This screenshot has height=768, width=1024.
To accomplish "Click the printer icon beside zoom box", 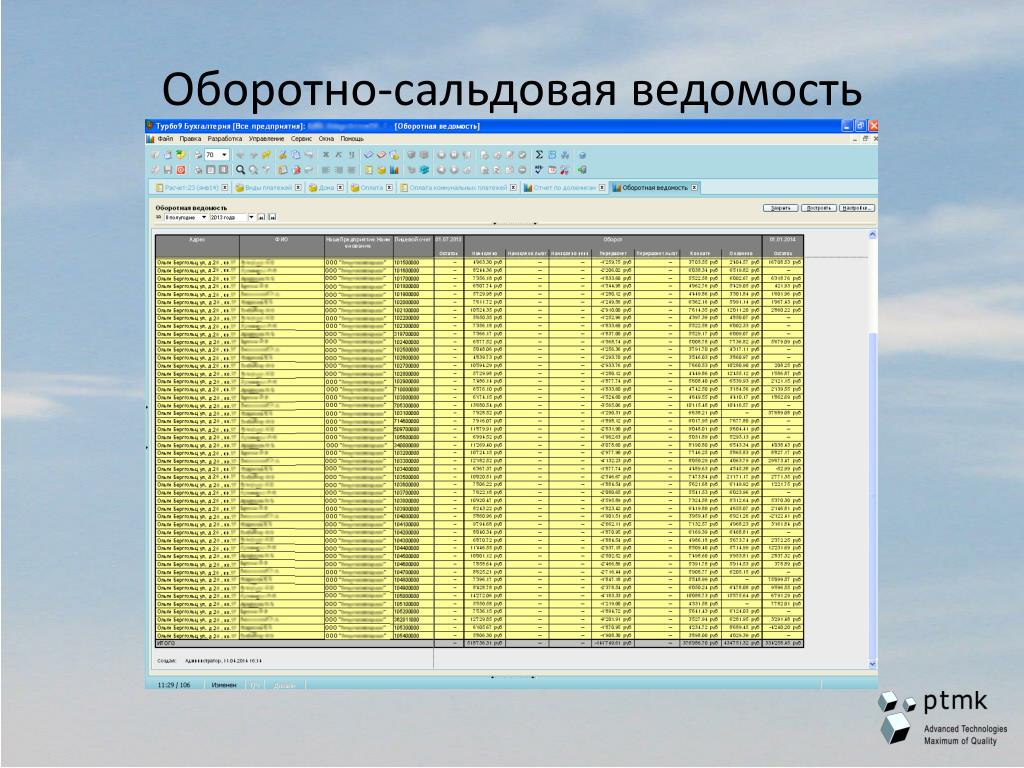I will pos(198,155).
